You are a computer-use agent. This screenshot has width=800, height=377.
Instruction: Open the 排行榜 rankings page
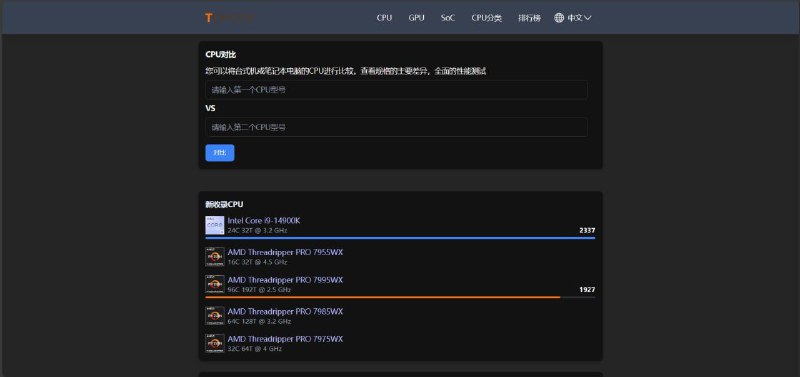[529, 18]
